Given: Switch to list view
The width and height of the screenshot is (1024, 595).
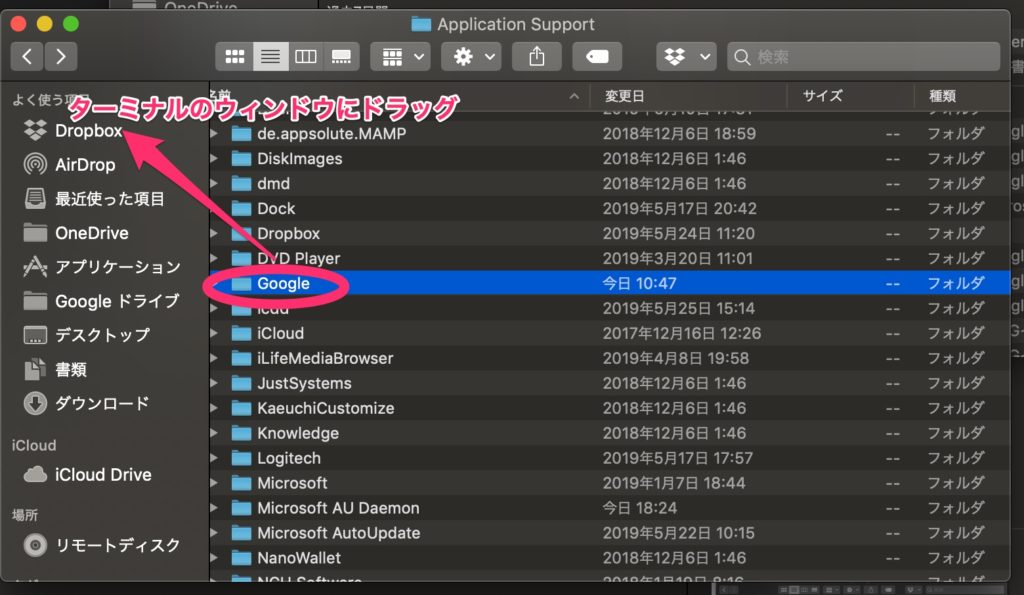Looking at the screenshot, I should tap(270, 57).
